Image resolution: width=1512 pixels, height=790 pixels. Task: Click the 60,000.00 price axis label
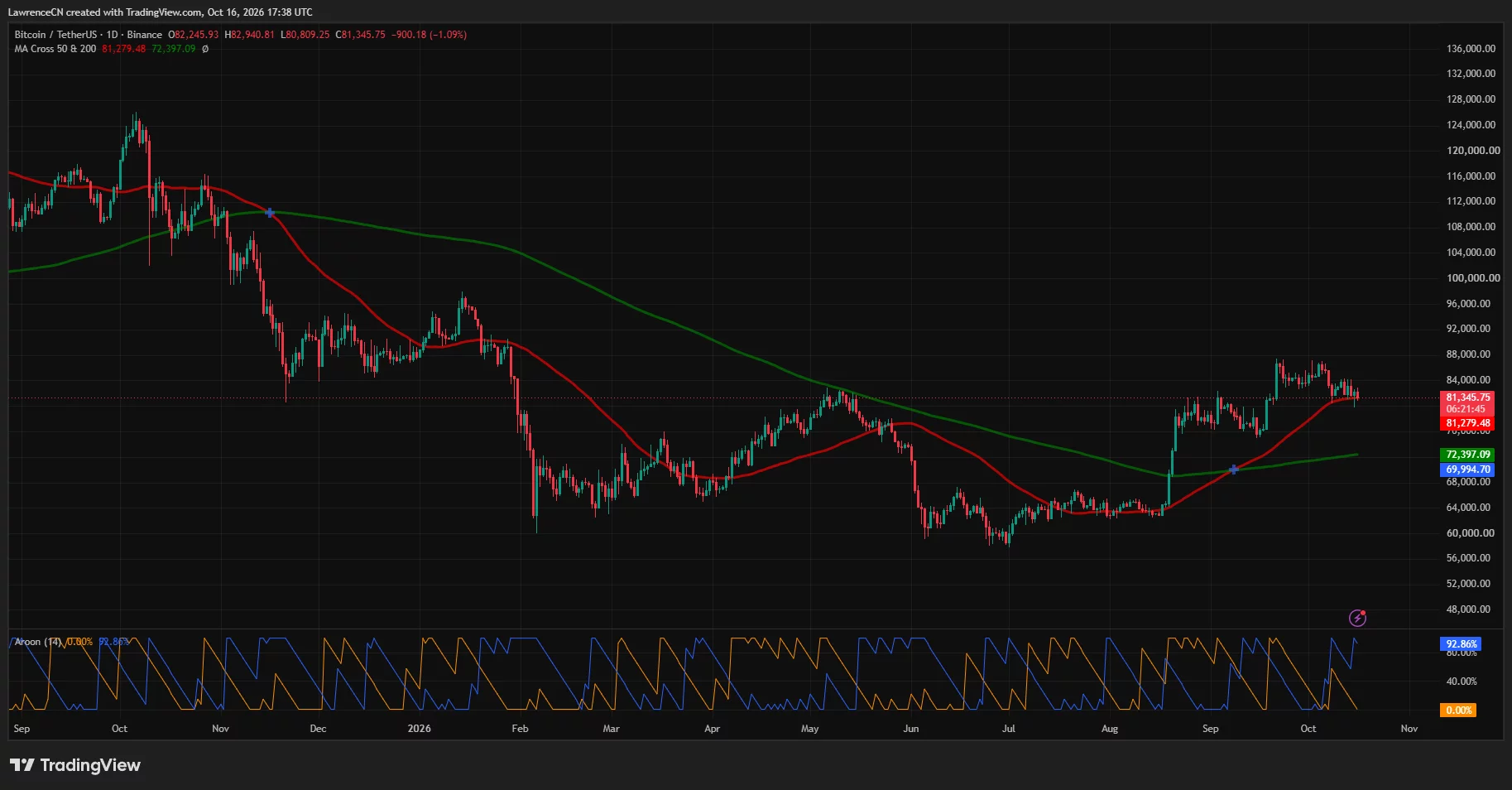[1470, 533]
